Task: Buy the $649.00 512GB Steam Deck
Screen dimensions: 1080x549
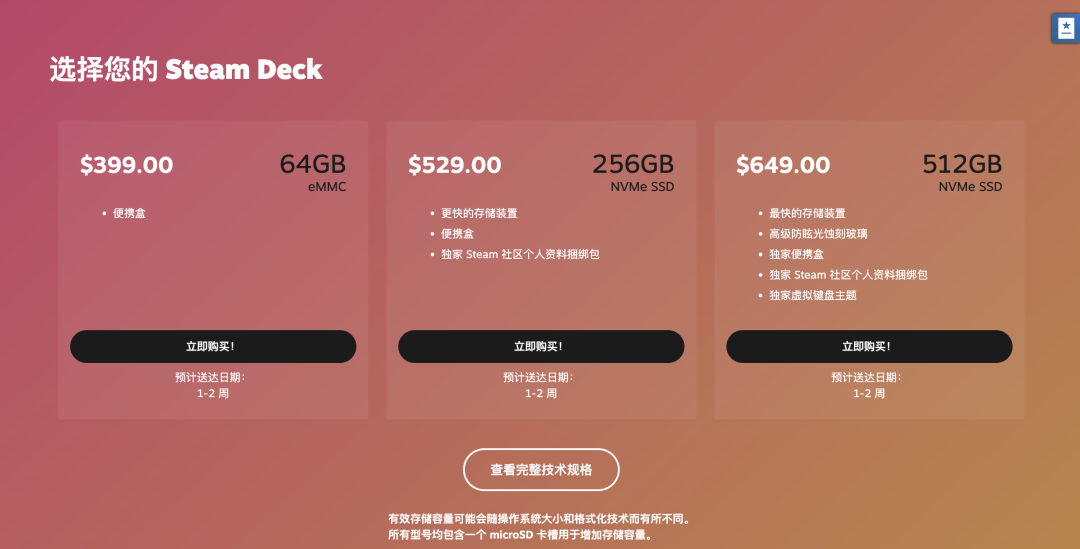Action: coord(869,346)
